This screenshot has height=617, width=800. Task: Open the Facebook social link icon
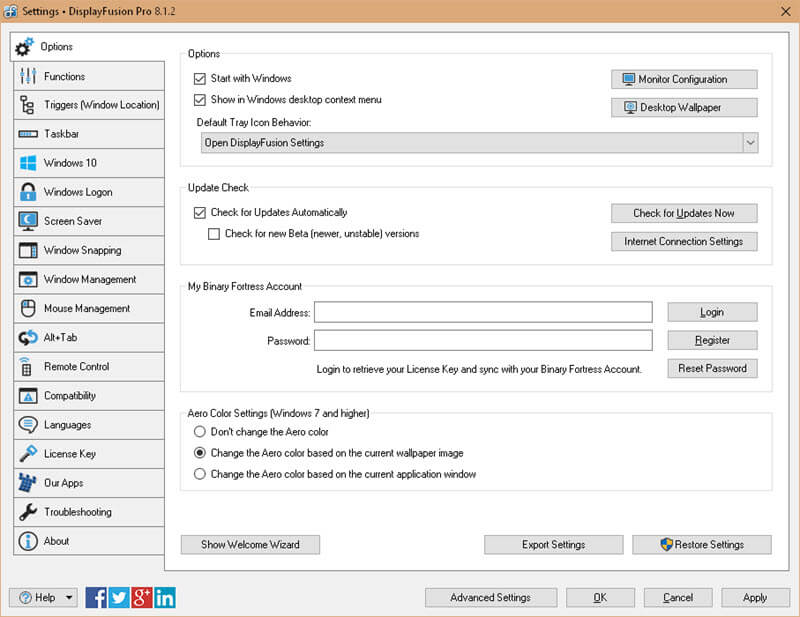pos(96,598)
